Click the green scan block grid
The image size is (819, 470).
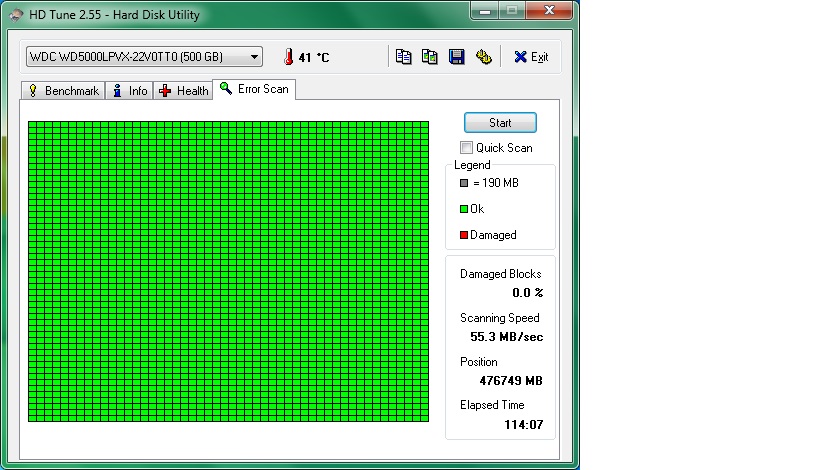point(228,272)
